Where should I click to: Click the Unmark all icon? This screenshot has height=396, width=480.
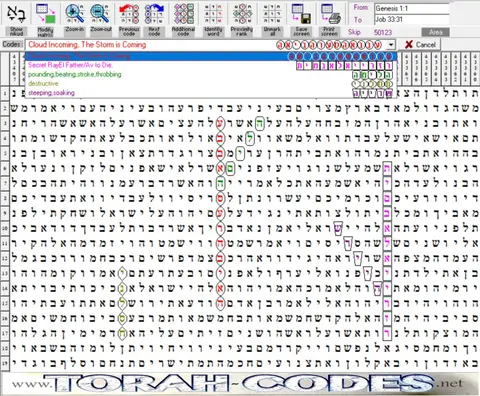pyautogui.click(x=272, y=15)
